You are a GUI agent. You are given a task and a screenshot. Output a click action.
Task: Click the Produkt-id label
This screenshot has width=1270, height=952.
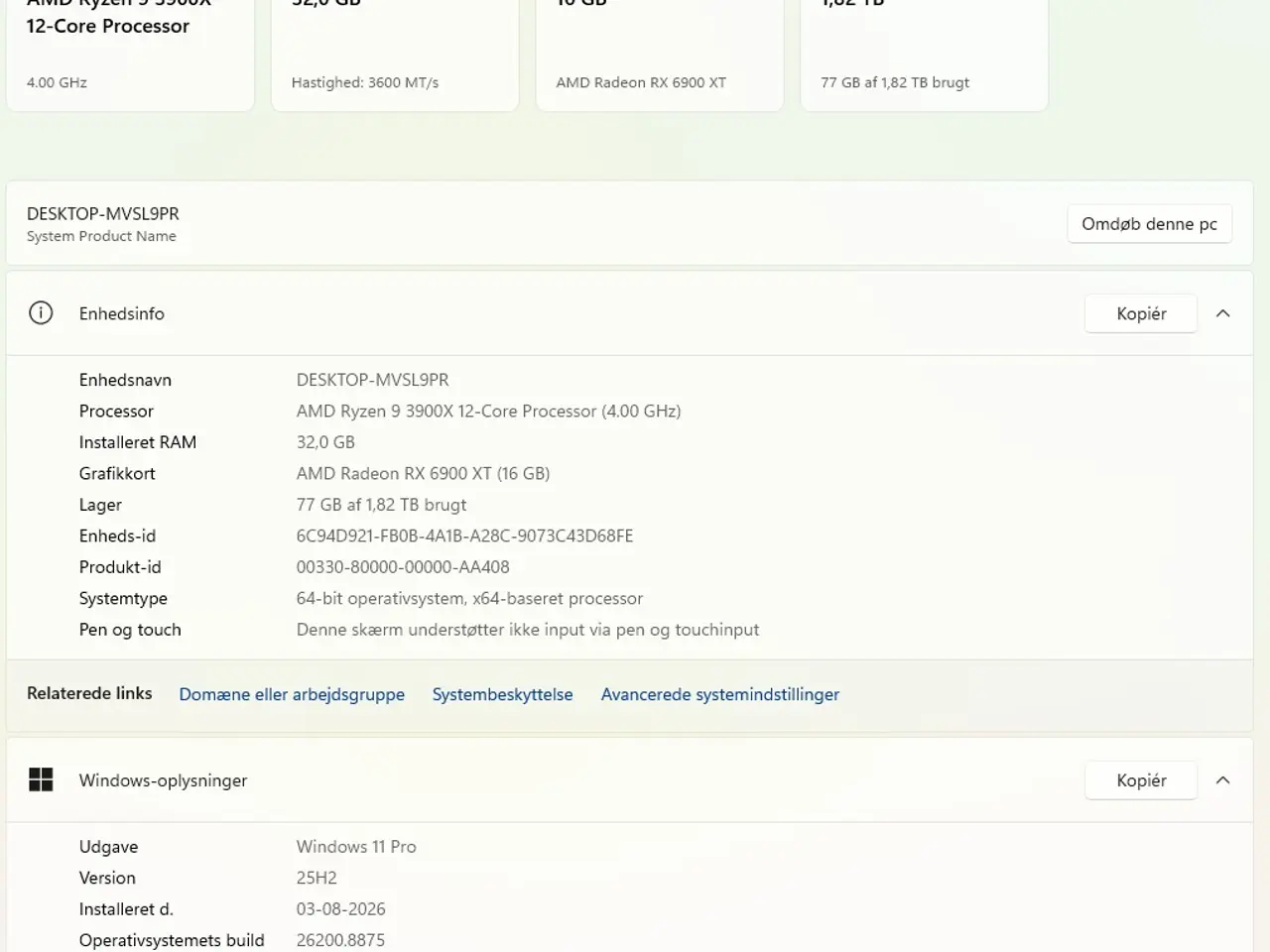point(120,567)
